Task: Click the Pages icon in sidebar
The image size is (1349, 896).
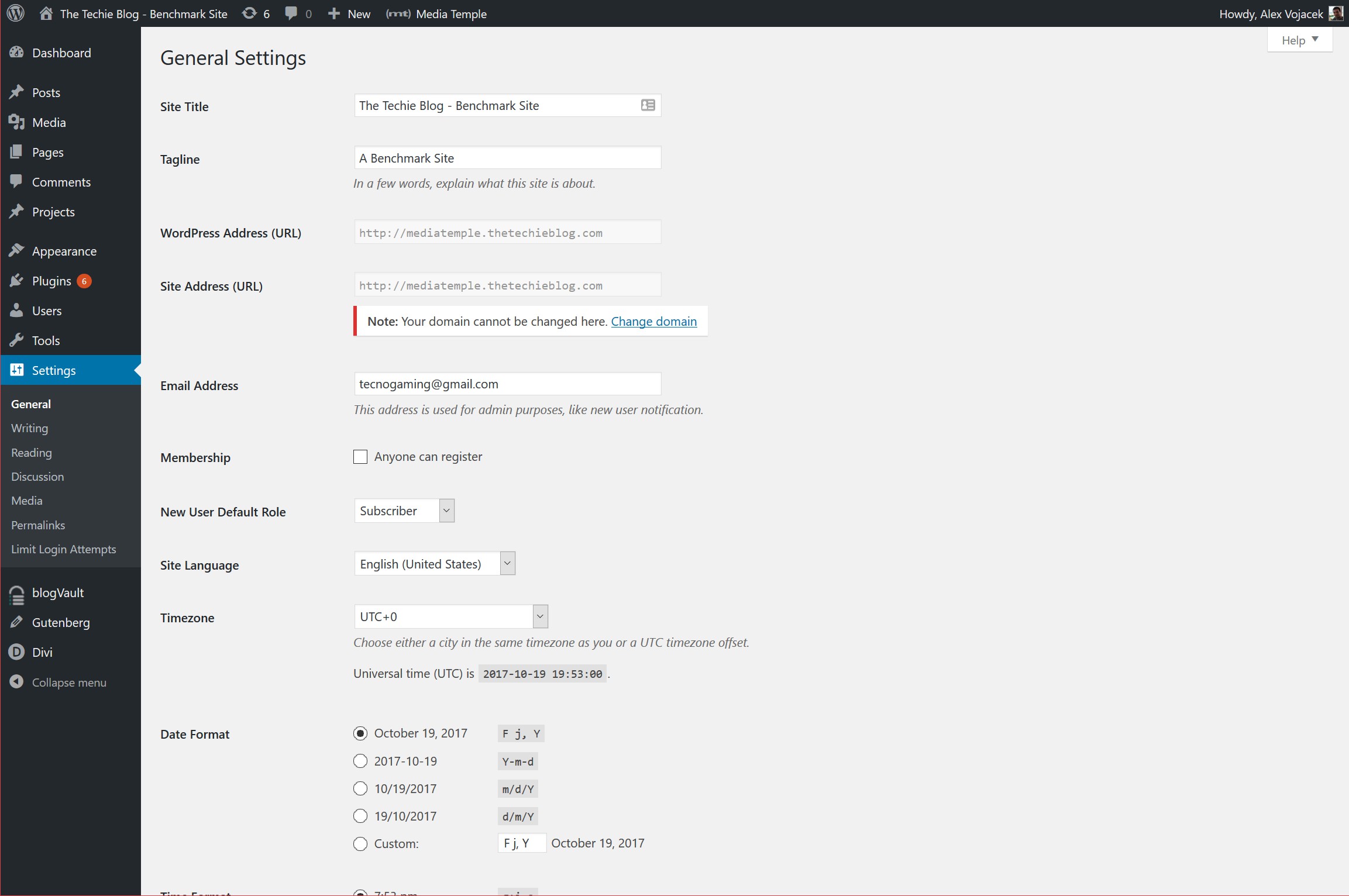Action: click(16, 152)
